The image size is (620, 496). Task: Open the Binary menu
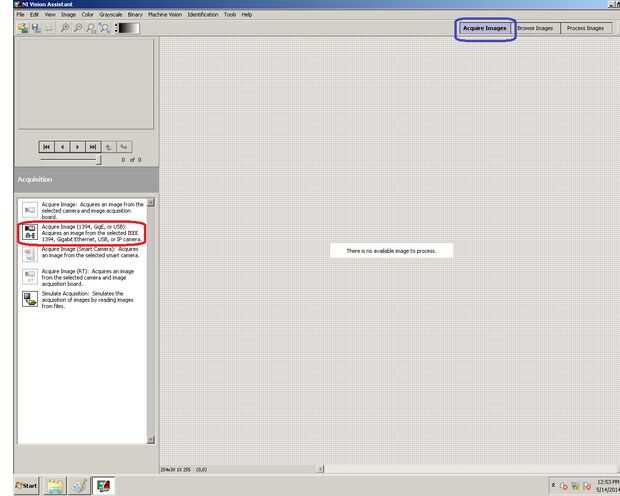point(135,15)
